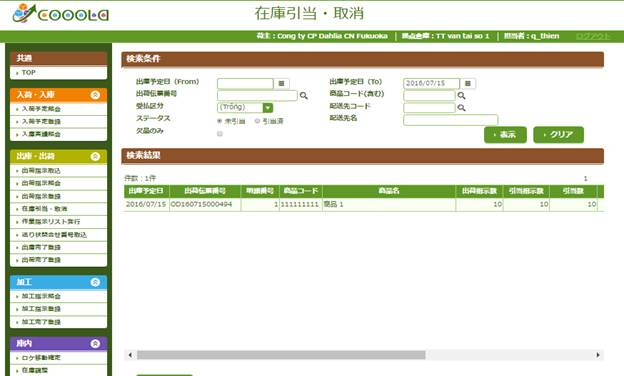Focus the 配送先名 input field
The height and width of the screenshot is (376, 624).
click(450, 120)
